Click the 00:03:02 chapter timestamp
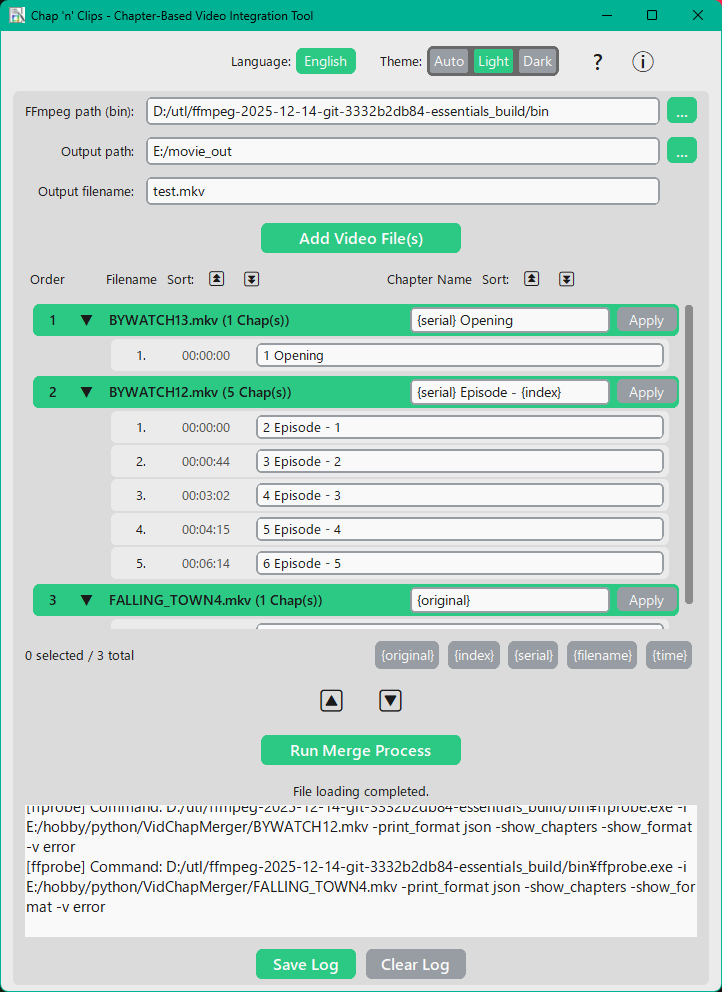Screen dimensions: 722x992 tap(206, 495)
